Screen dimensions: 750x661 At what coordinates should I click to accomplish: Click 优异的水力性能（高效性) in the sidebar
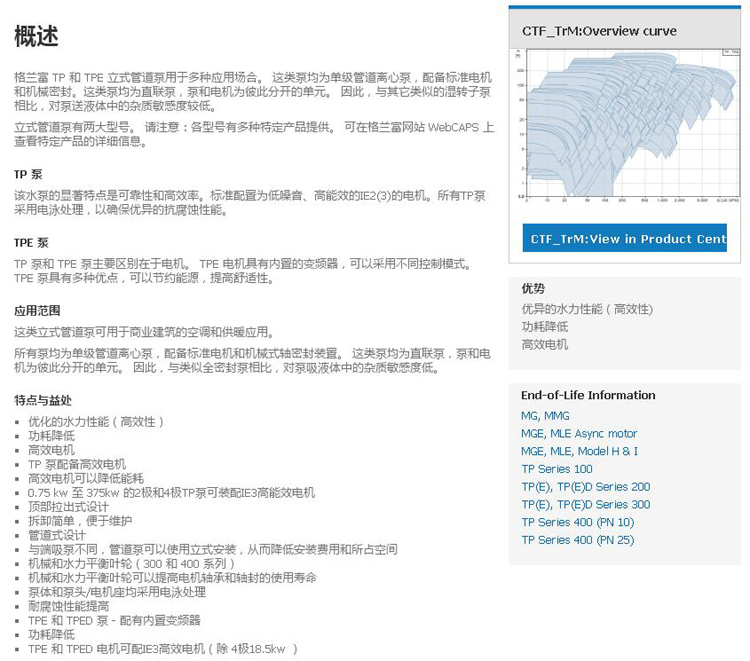(x=587, y=309)
